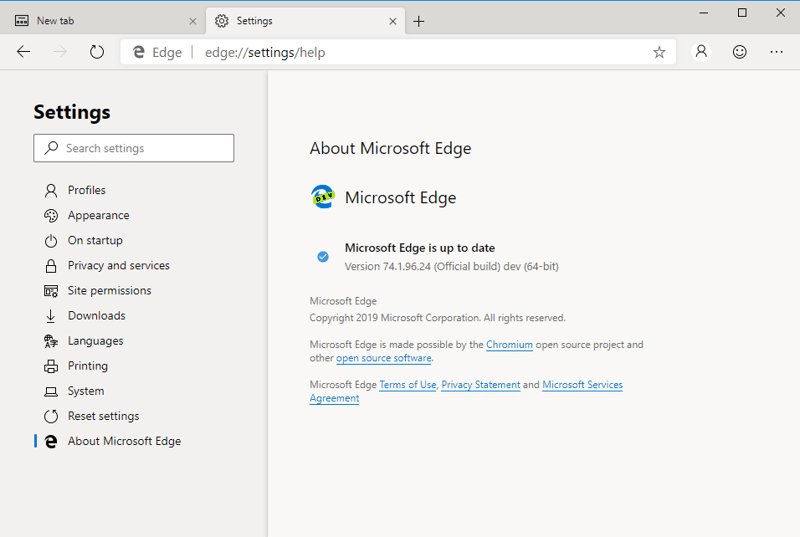Screen dimensions: 800x537
Task: Open the Settings and more ellipsis menu
Action: point(777,52)
